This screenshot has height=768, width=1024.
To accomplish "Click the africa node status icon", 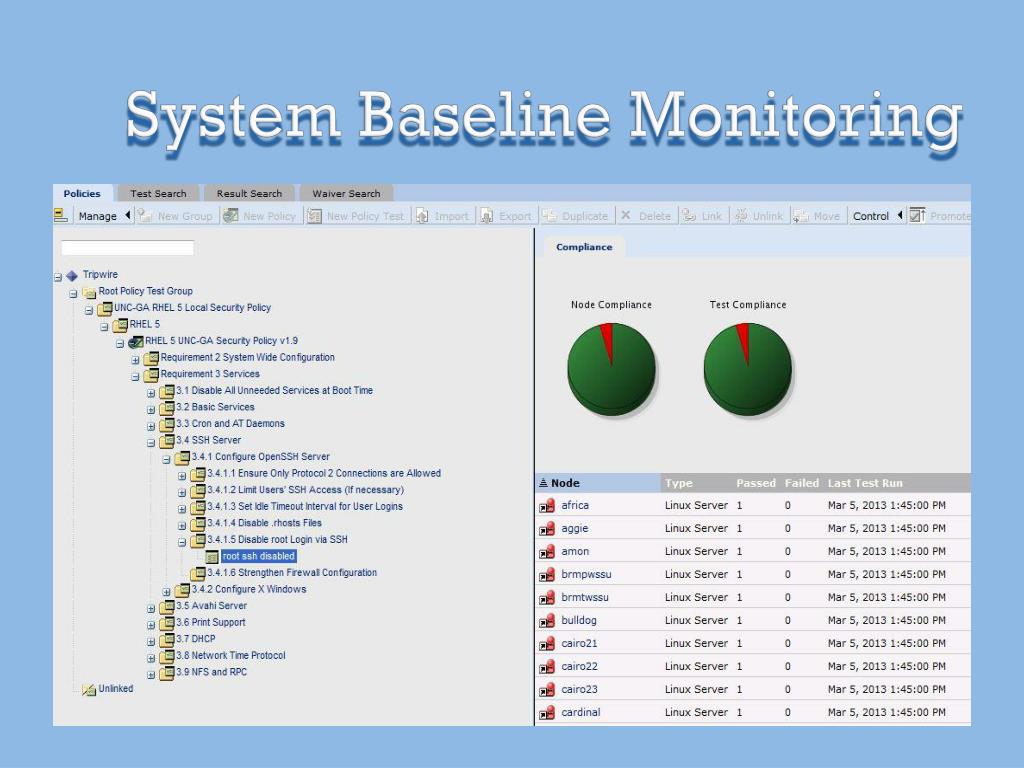I will pyautogui.click(x=547, y=506).
